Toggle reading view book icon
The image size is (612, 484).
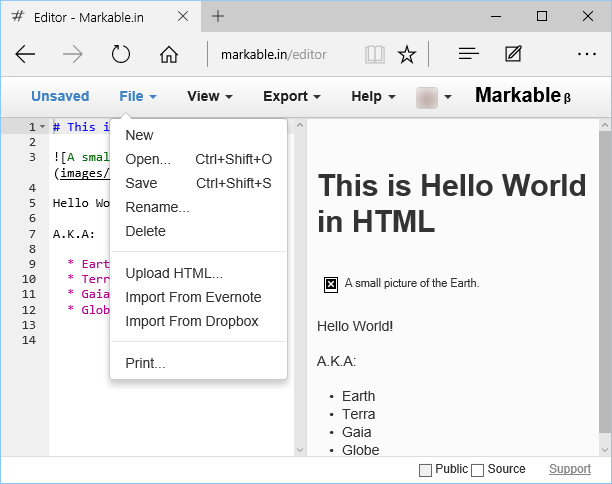[375, 54]
